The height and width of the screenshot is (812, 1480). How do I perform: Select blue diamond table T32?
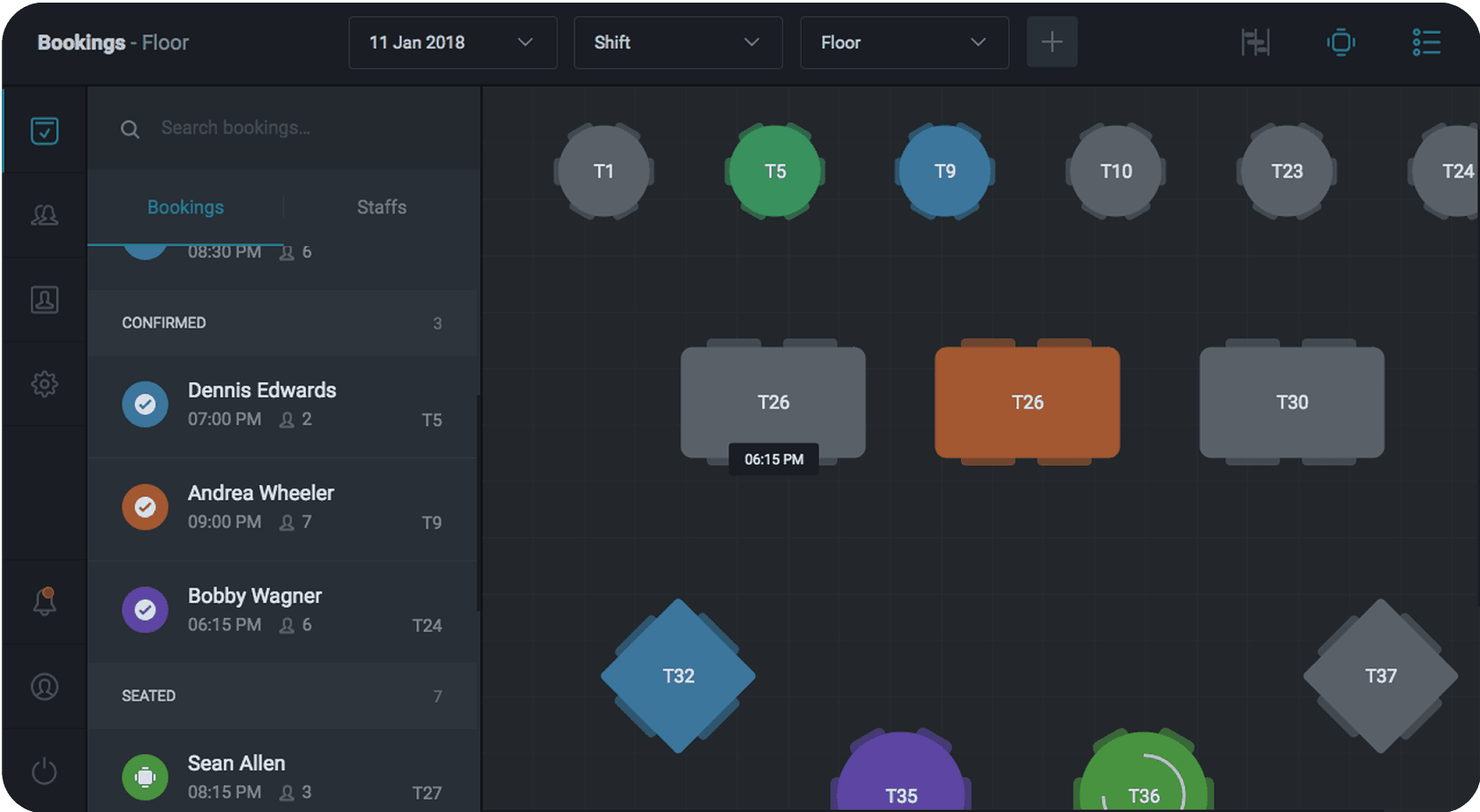click(x=678, y=676)
